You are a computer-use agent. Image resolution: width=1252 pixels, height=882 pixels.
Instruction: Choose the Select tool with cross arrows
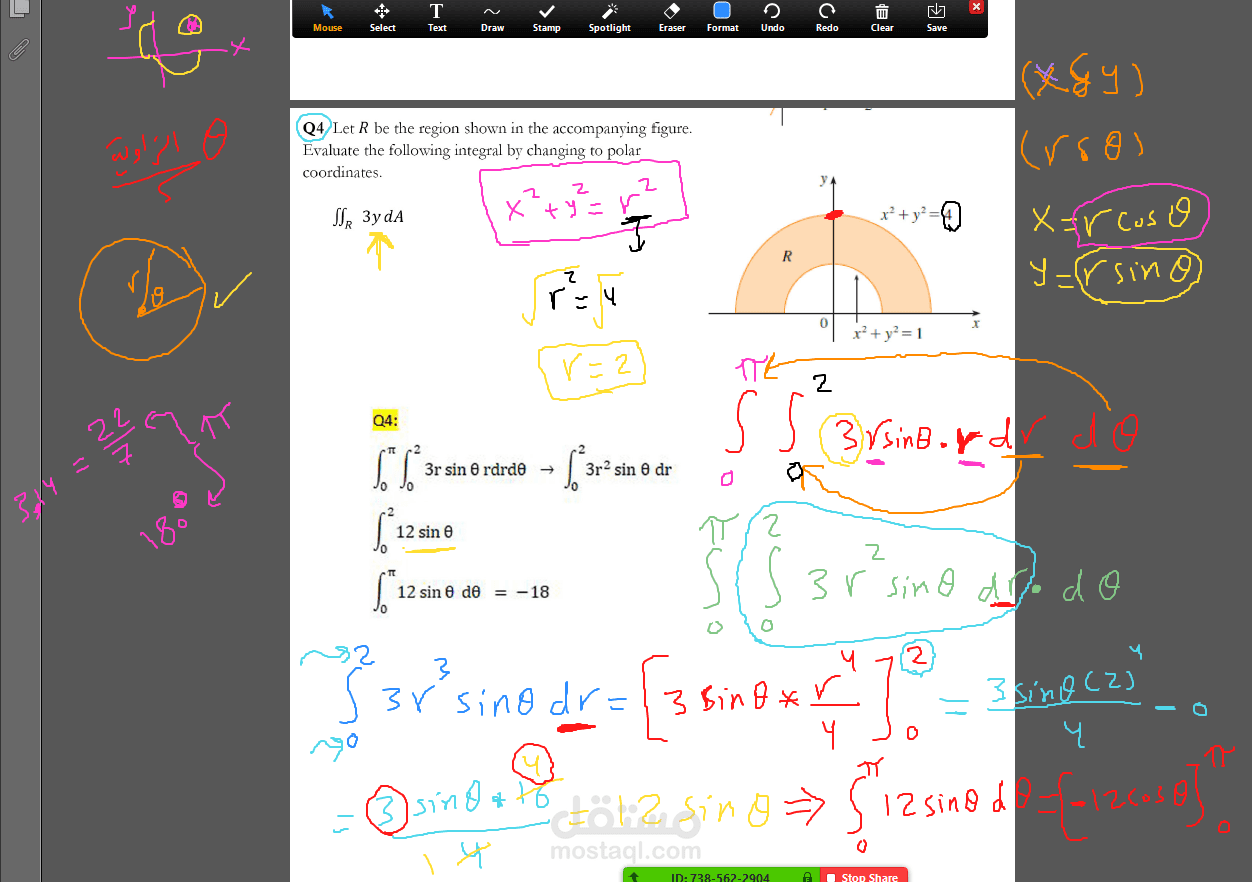click(382, 18)
